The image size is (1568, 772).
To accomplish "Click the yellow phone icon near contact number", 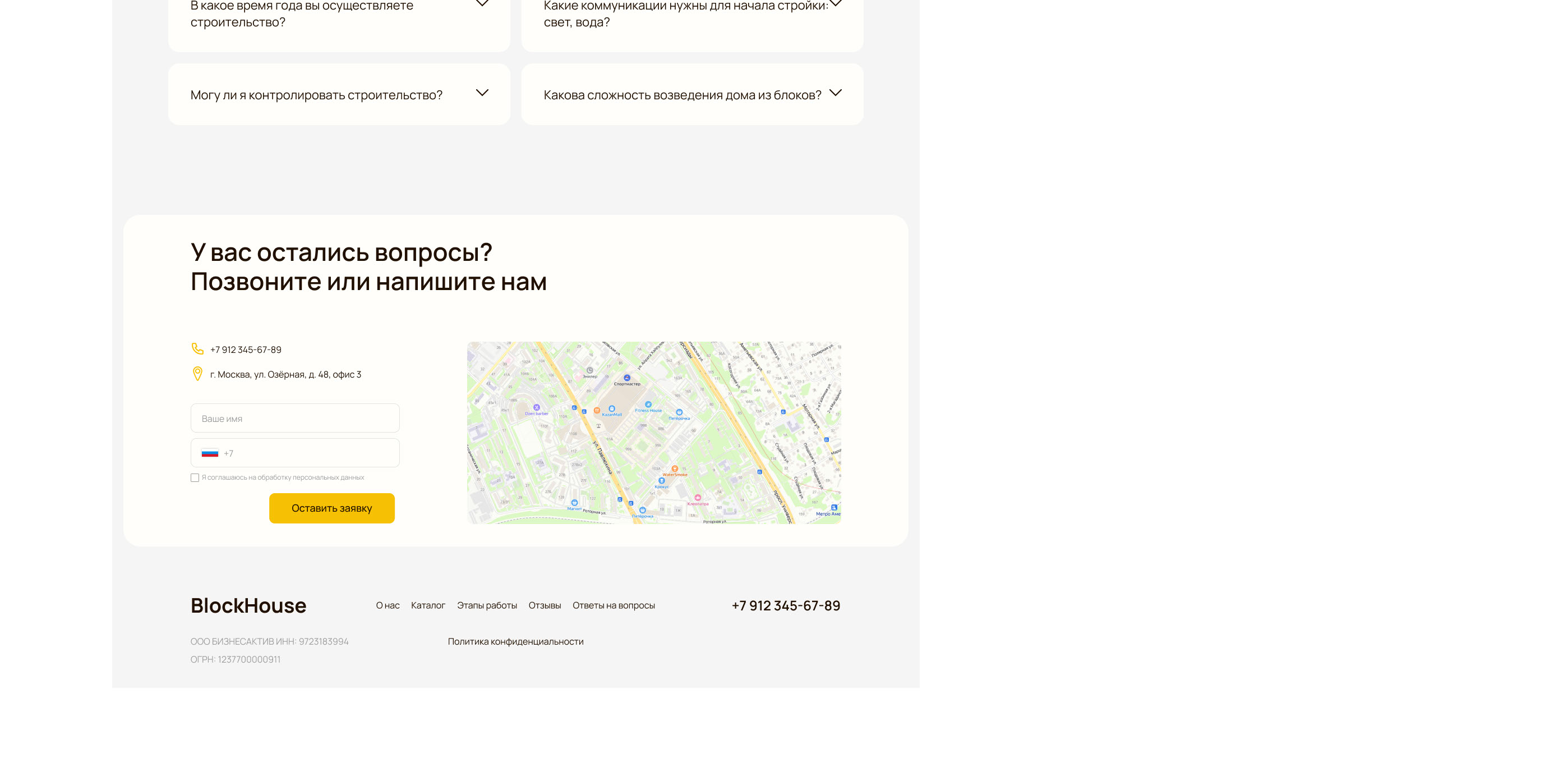I will point(197,348).
